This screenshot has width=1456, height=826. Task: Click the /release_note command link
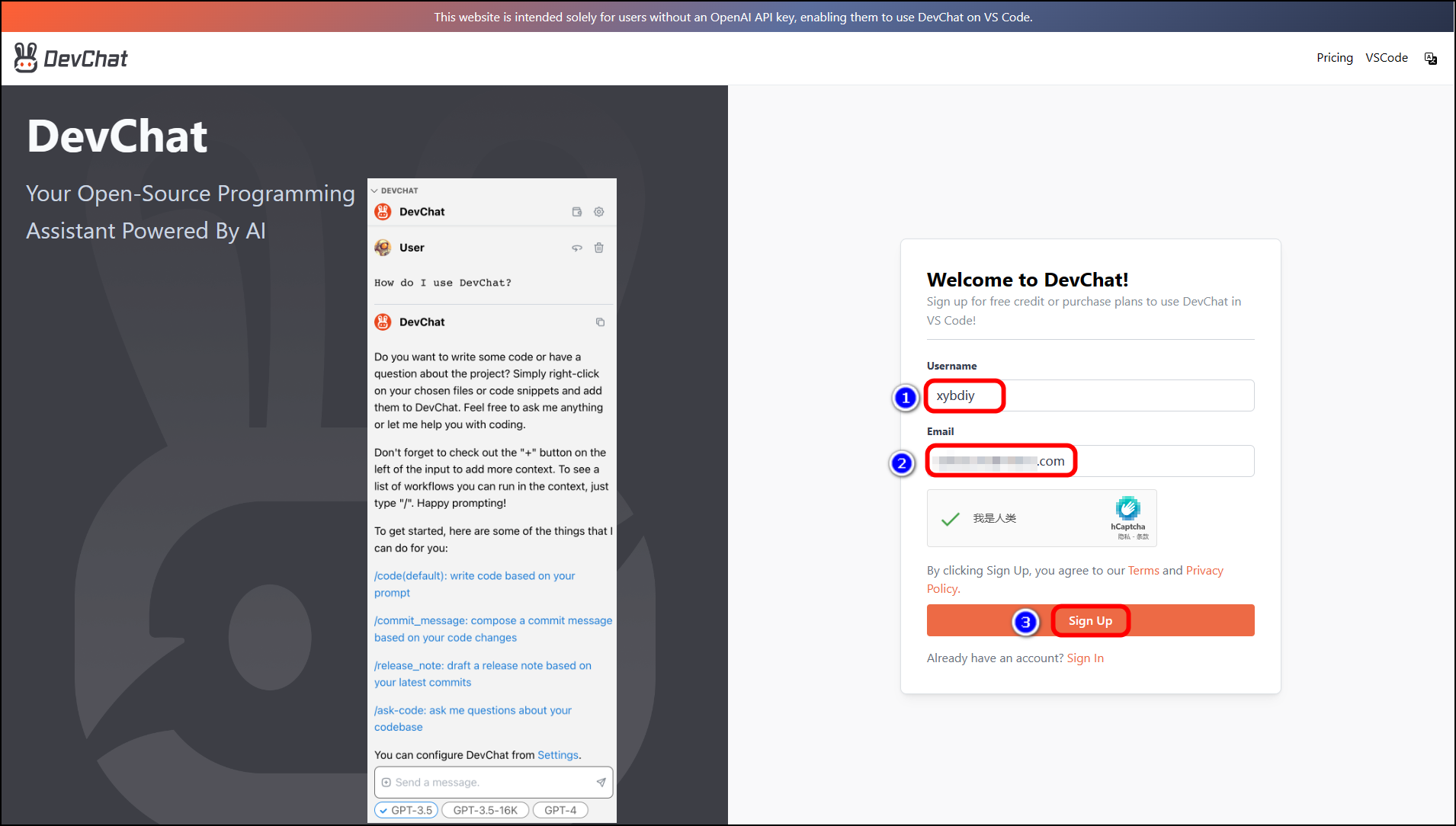[x=483, y=674]
